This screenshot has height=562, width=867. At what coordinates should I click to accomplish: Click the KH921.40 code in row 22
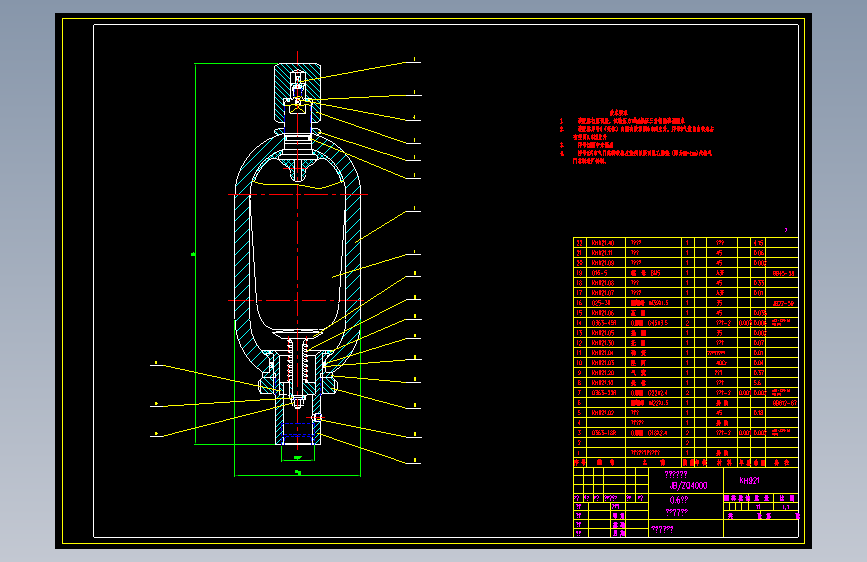tap(603, 243)
